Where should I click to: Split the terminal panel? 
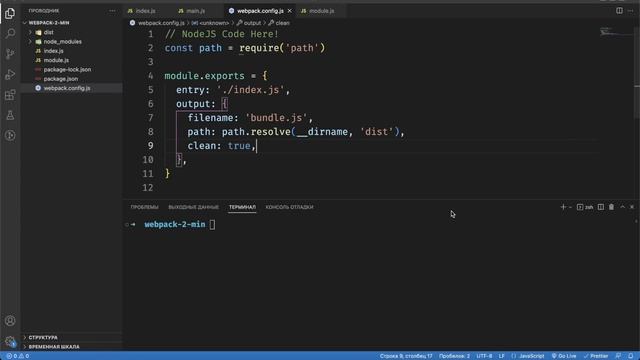[600, 207]
